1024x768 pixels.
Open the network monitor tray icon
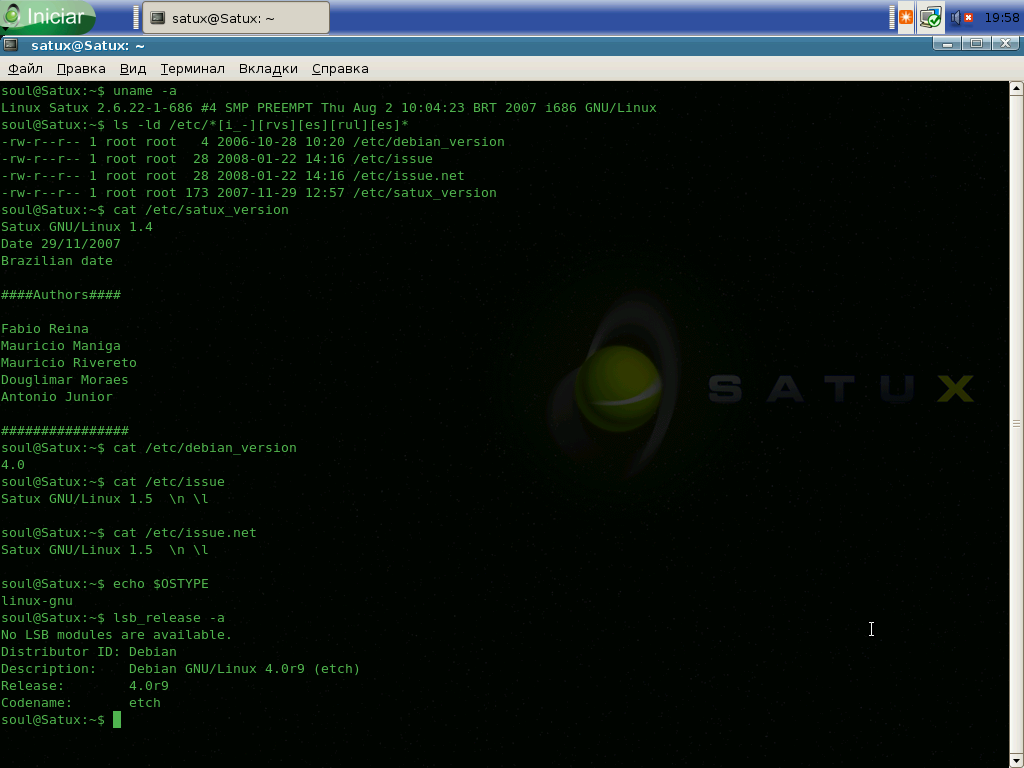click(x=931, y=18)
